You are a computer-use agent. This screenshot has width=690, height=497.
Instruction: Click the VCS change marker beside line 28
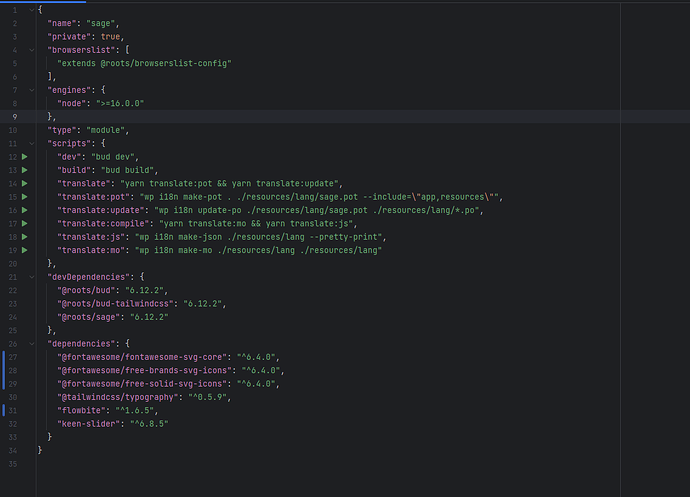(4, 370)
